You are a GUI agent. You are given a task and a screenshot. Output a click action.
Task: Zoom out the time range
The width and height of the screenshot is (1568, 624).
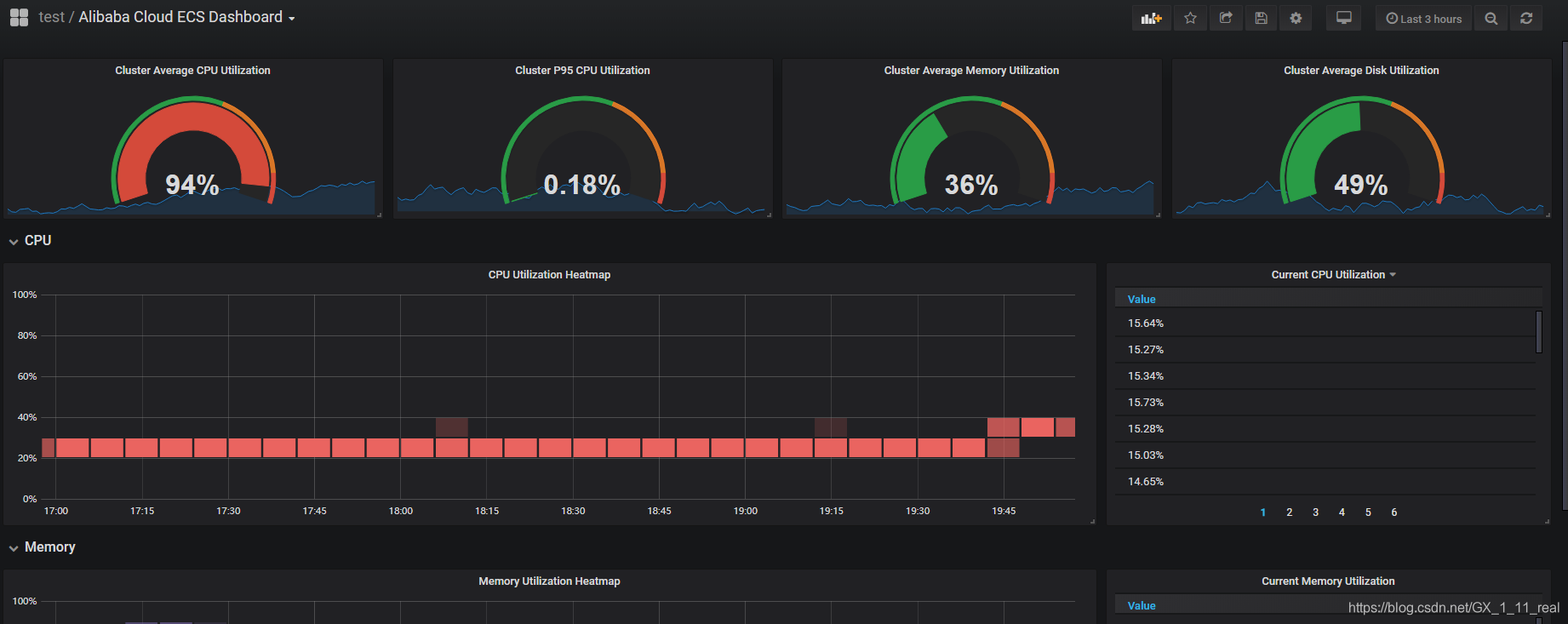(1491, 18)
